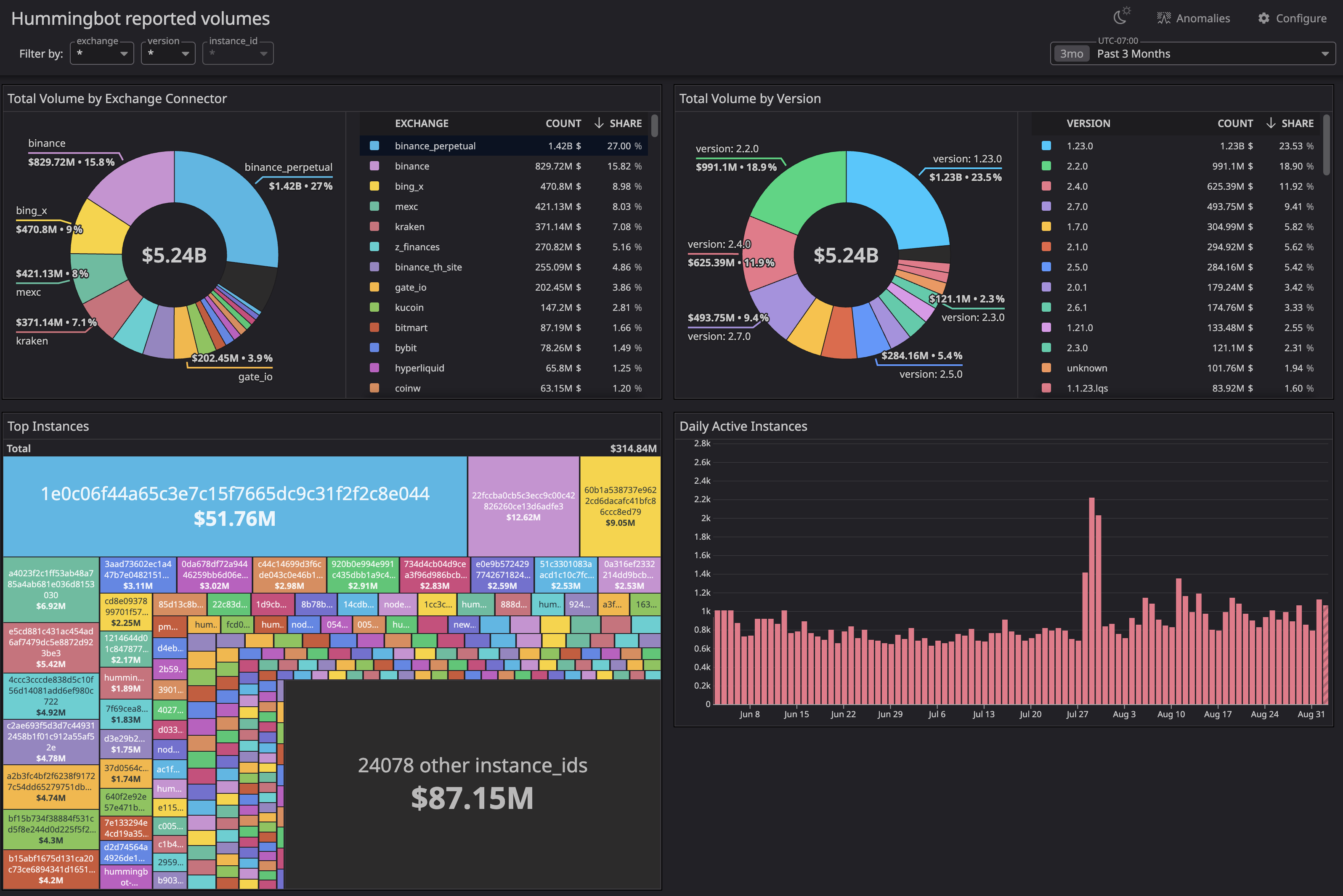Click the gear icon next to Configure
The height and width of the screenshot is (896, 1343).
(x=1263, y=18)
